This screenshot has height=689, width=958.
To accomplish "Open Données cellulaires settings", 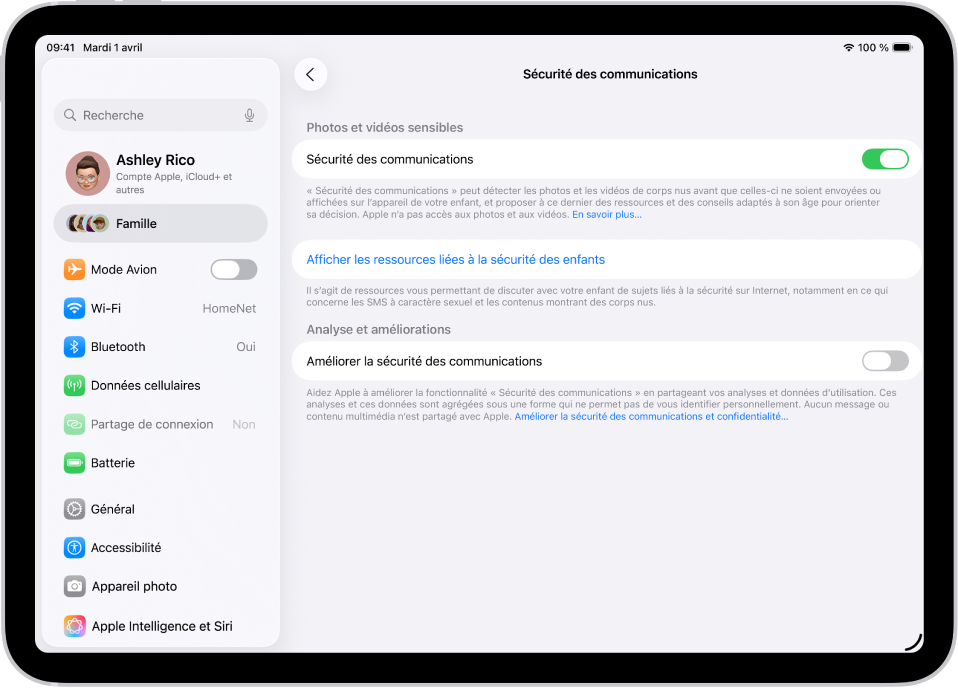I will pyautogui.click(x=141, y=385).
